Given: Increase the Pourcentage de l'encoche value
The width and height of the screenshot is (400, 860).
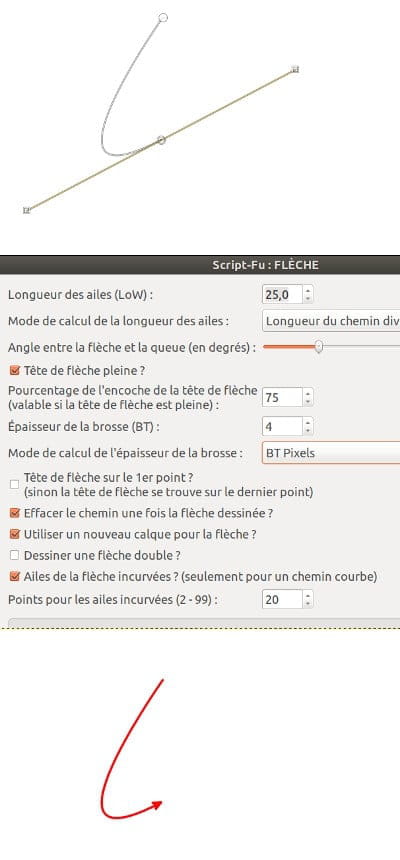Looking at the screenshot, I should (x=308, y=394).
